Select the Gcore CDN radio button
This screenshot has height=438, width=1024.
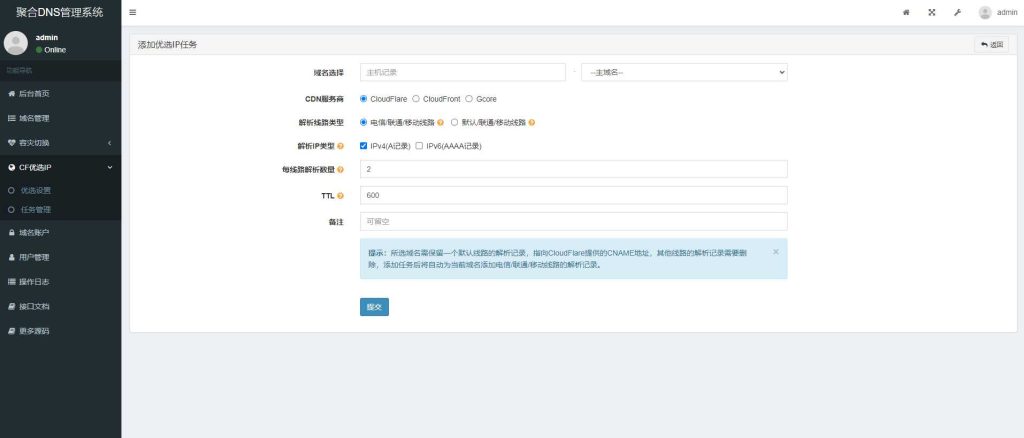click(x=469, y=99)
